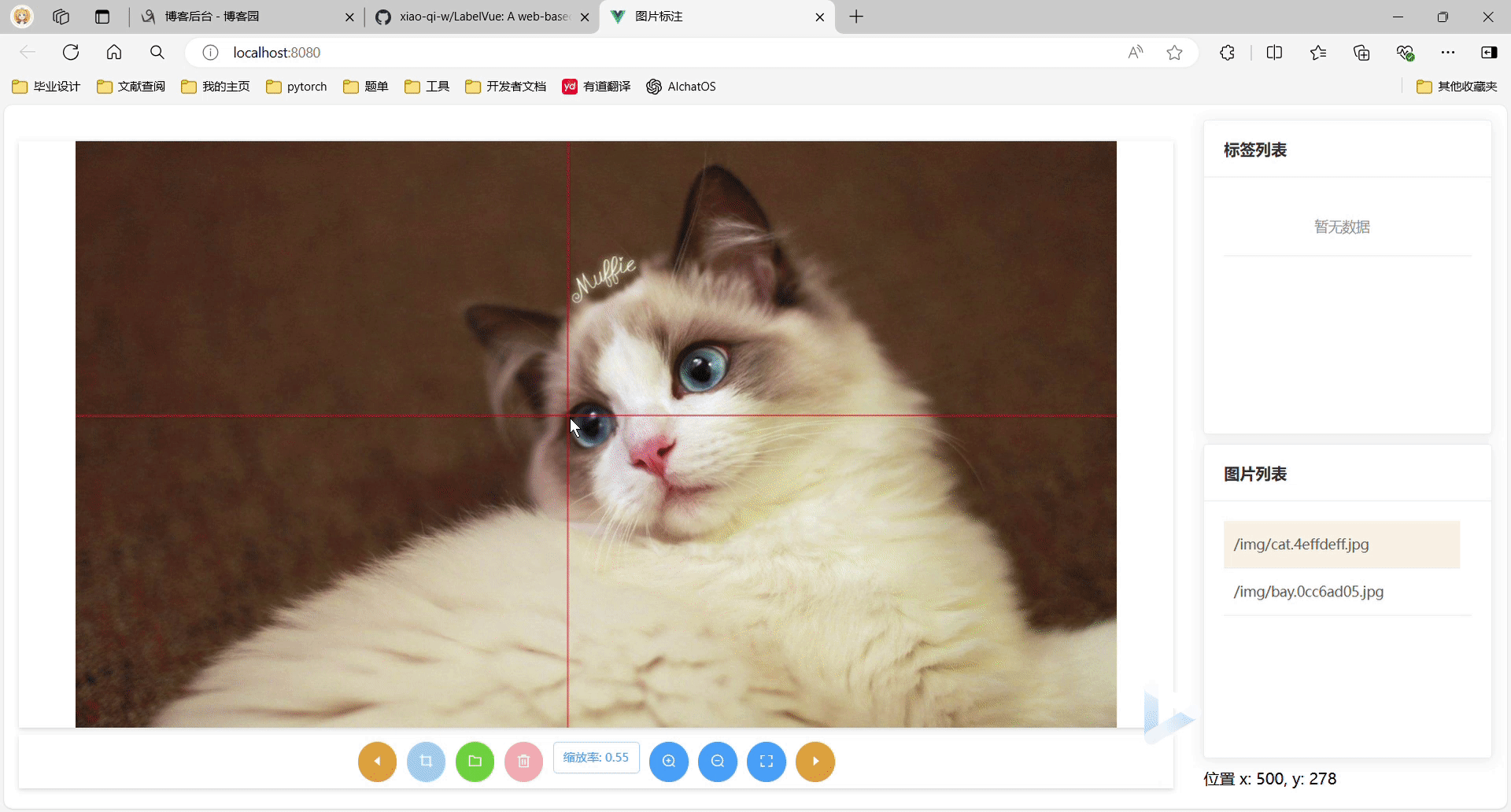This screenshot has width=1511, height=812.
Task: Open a new browser tab
Action: click(856, 17)
